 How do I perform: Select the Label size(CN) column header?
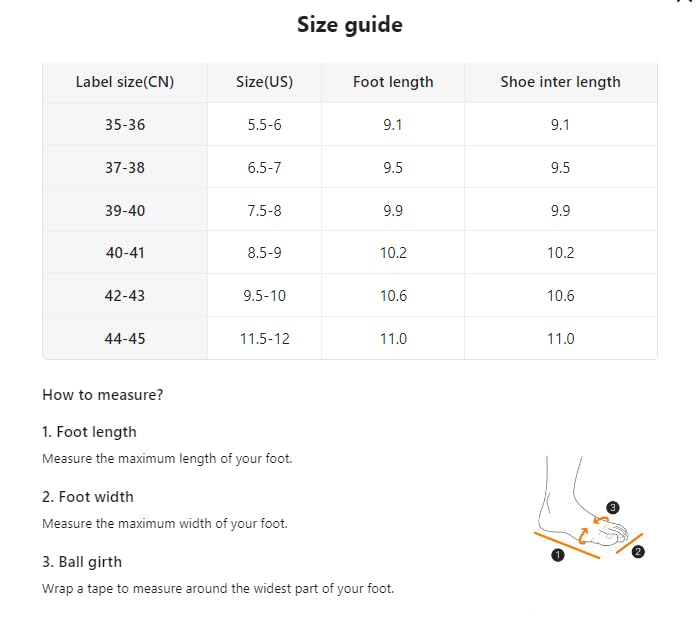[x=125, y=82]
